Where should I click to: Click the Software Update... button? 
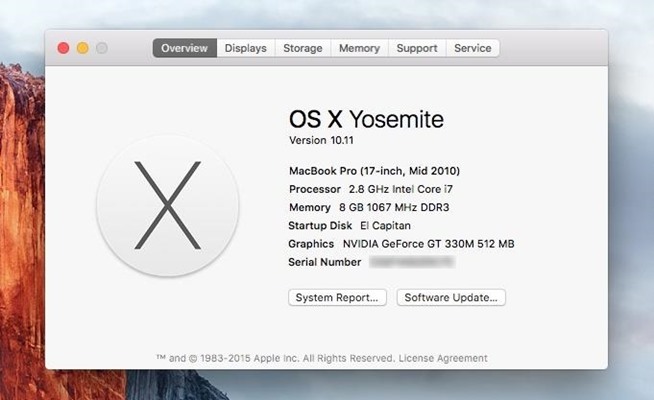452,297
